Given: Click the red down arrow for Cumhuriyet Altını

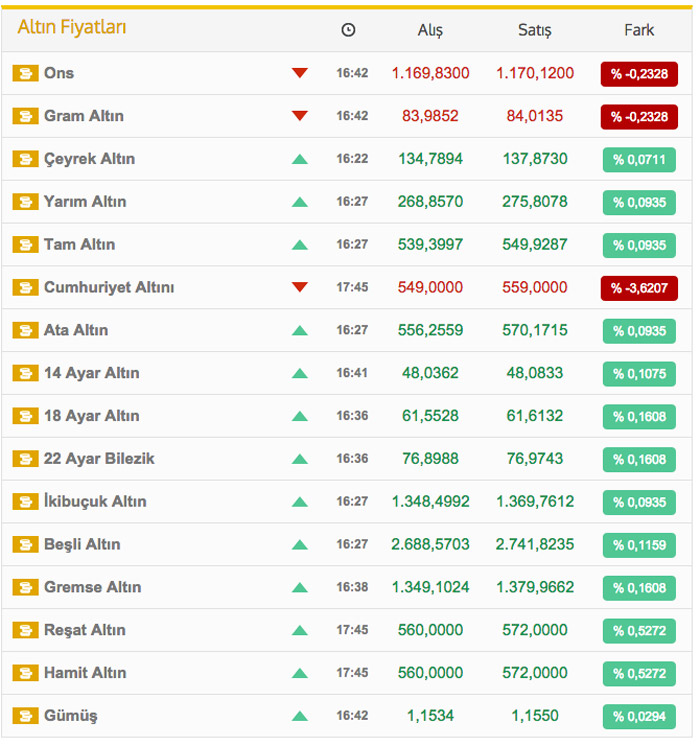Looking at the screenshot, I should click(x=299, y=288).
